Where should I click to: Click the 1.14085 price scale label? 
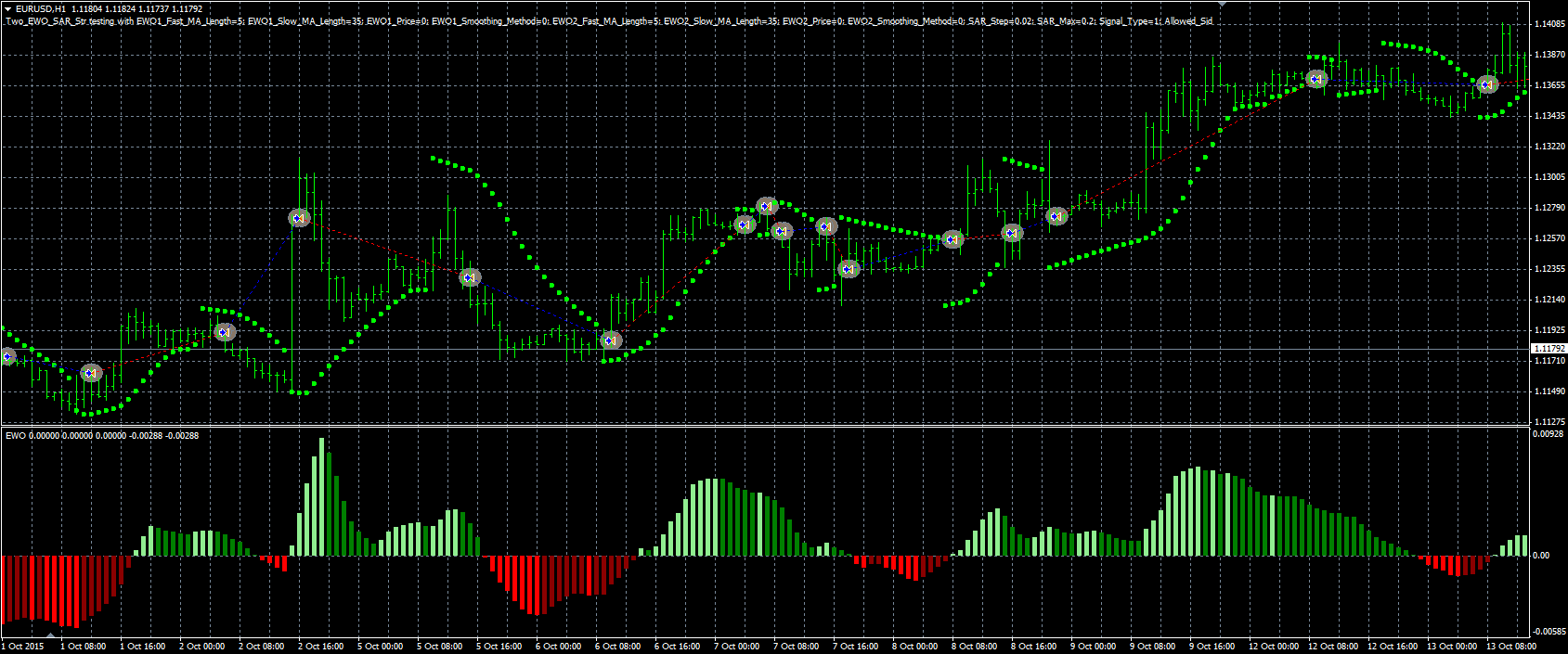click(1549, 24)
